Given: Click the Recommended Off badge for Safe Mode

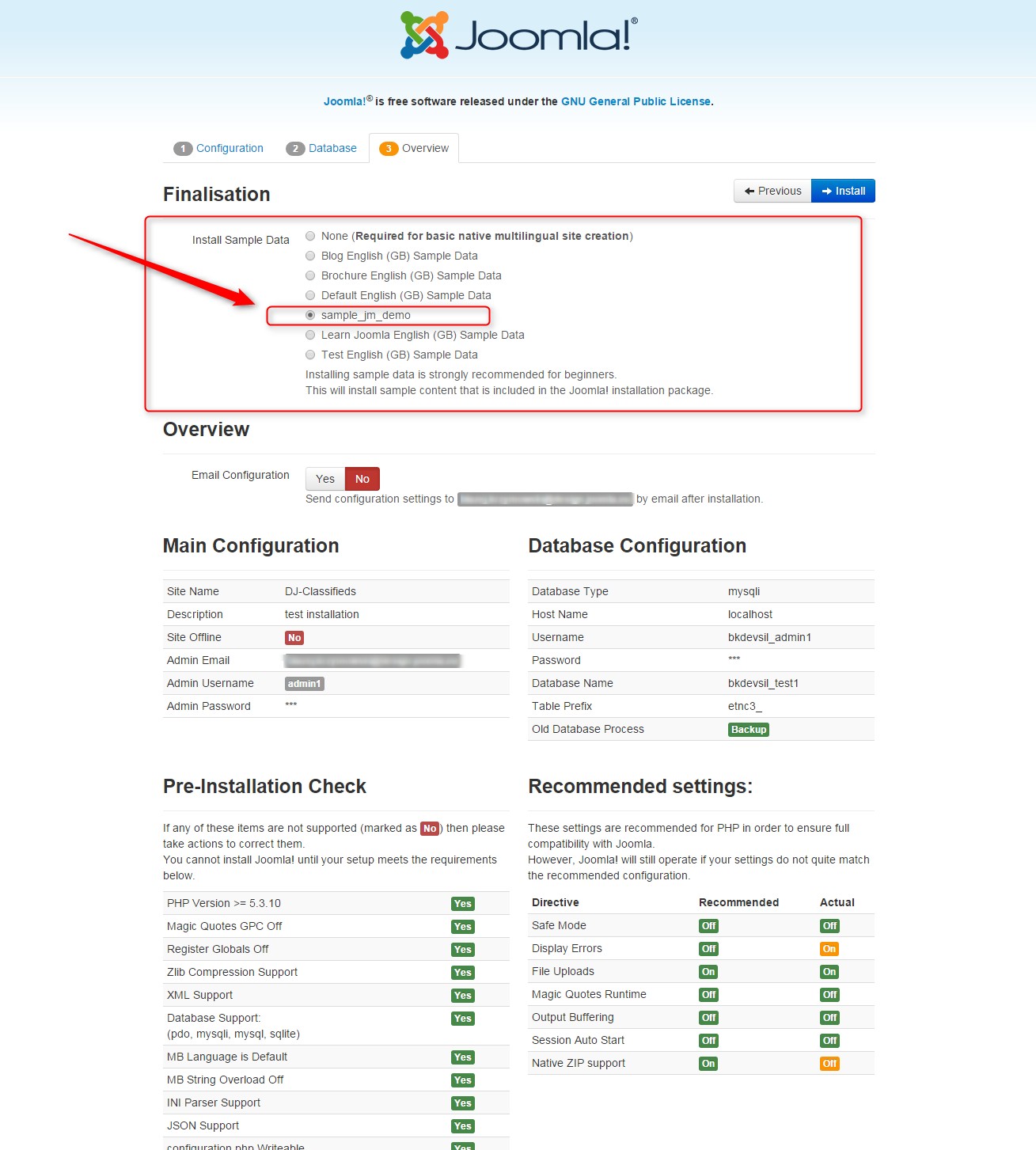Looking at the screenshot, I should (708, 926).
